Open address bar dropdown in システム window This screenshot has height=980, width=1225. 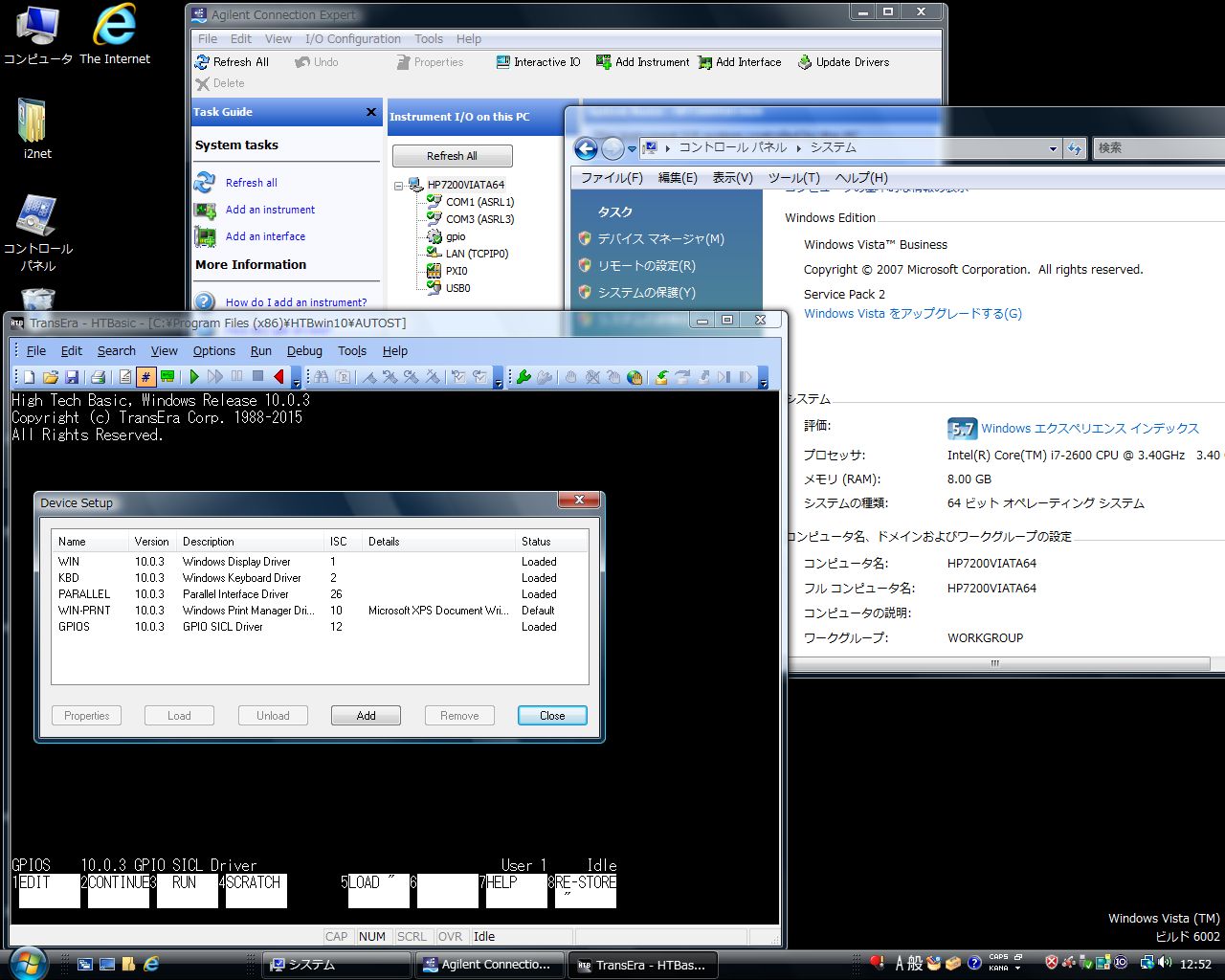[x=1053, y=148]
